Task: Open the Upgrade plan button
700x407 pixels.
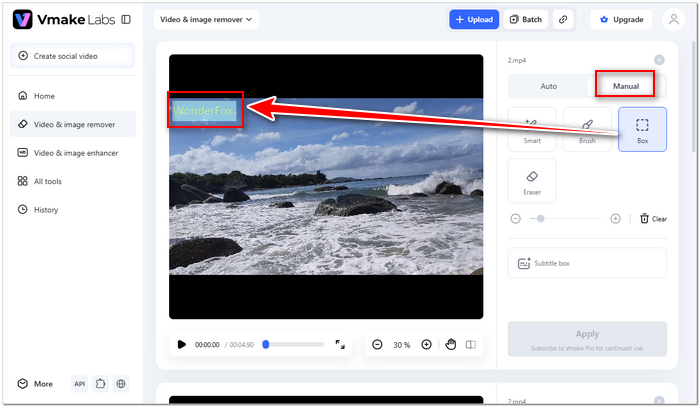Action: pos(621,20)
